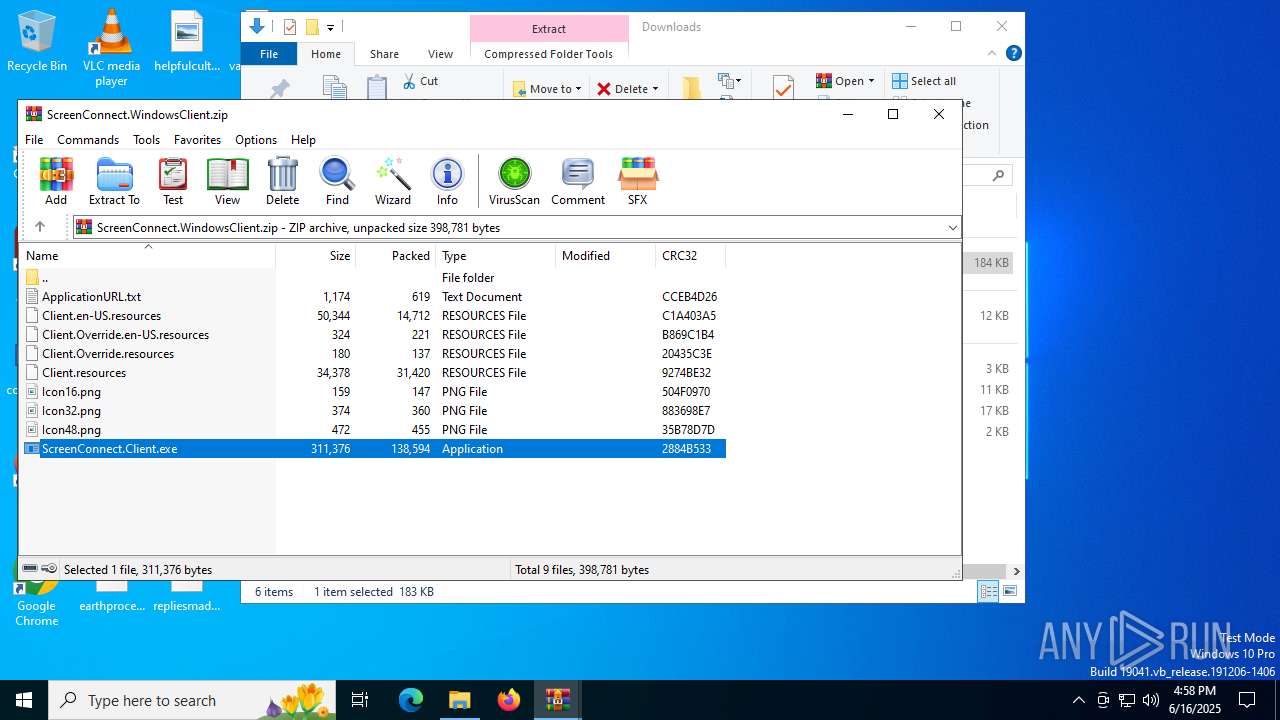
Task: Launch Firefox from taskbar
Action: tap(508, 700)
